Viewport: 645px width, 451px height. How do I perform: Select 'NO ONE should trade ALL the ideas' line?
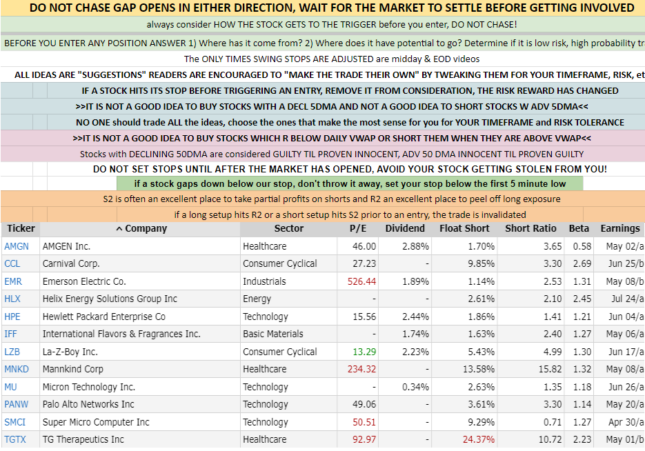(350, 123)
